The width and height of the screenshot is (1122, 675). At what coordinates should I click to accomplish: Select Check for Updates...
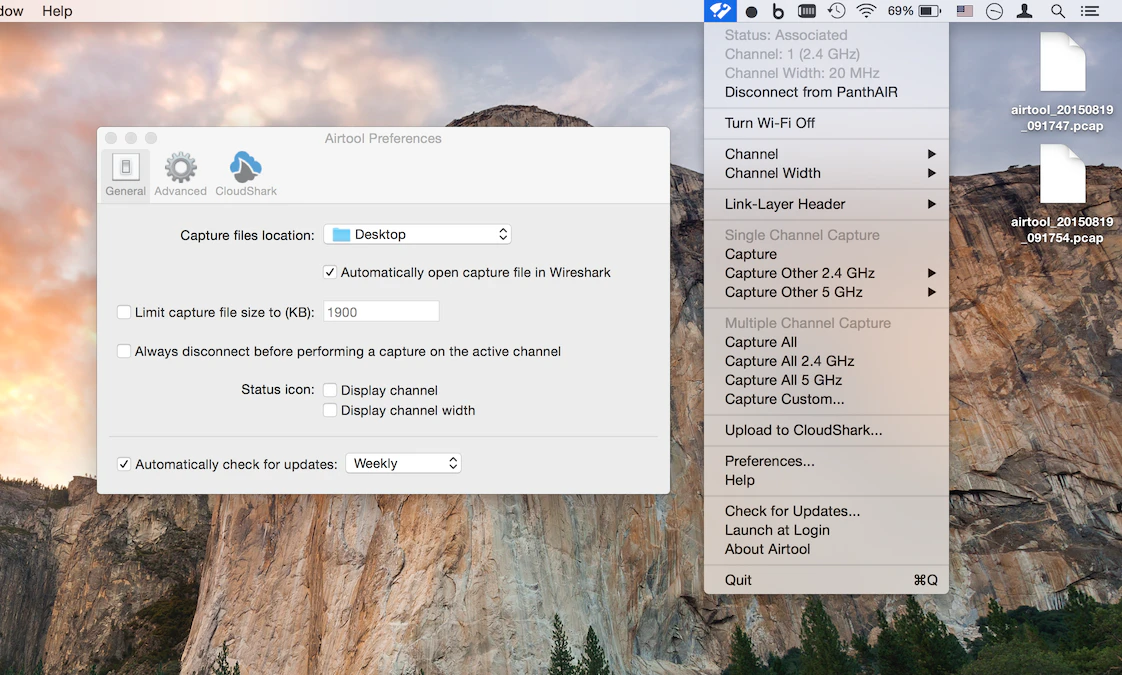(826, 511)
